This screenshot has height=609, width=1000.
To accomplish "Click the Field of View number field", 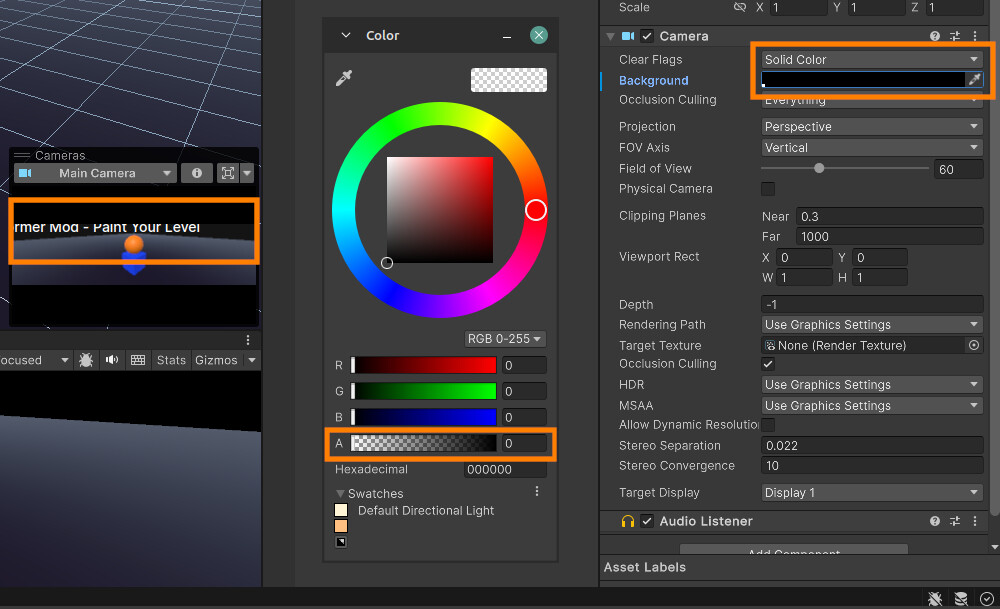I will [x=959, y=169].
